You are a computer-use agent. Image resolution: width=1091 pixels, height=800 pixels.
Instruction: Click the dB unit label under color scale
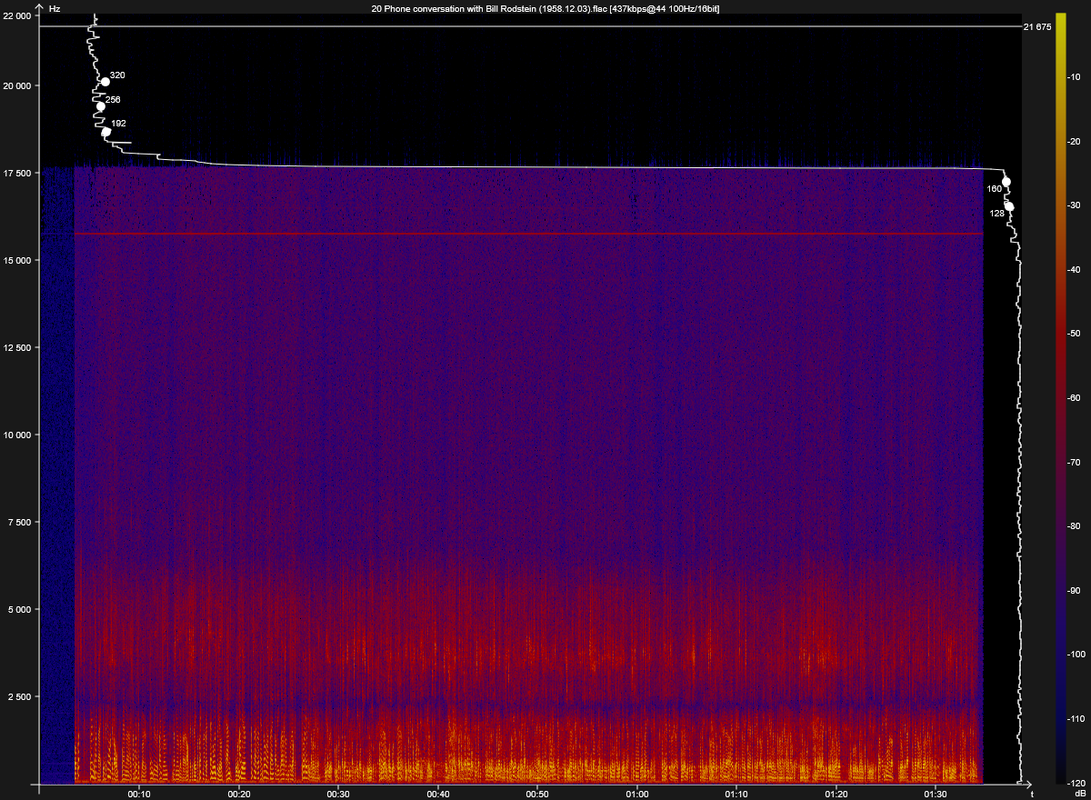[1080, 794]
